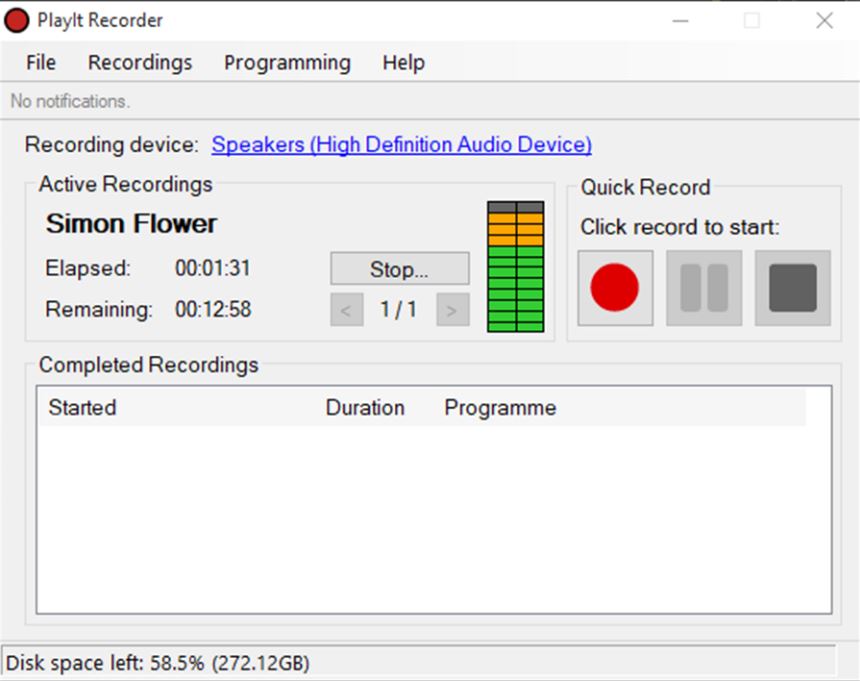Close the PlayIt Recorder window
The image size is (860, 681).
point(824,21)
